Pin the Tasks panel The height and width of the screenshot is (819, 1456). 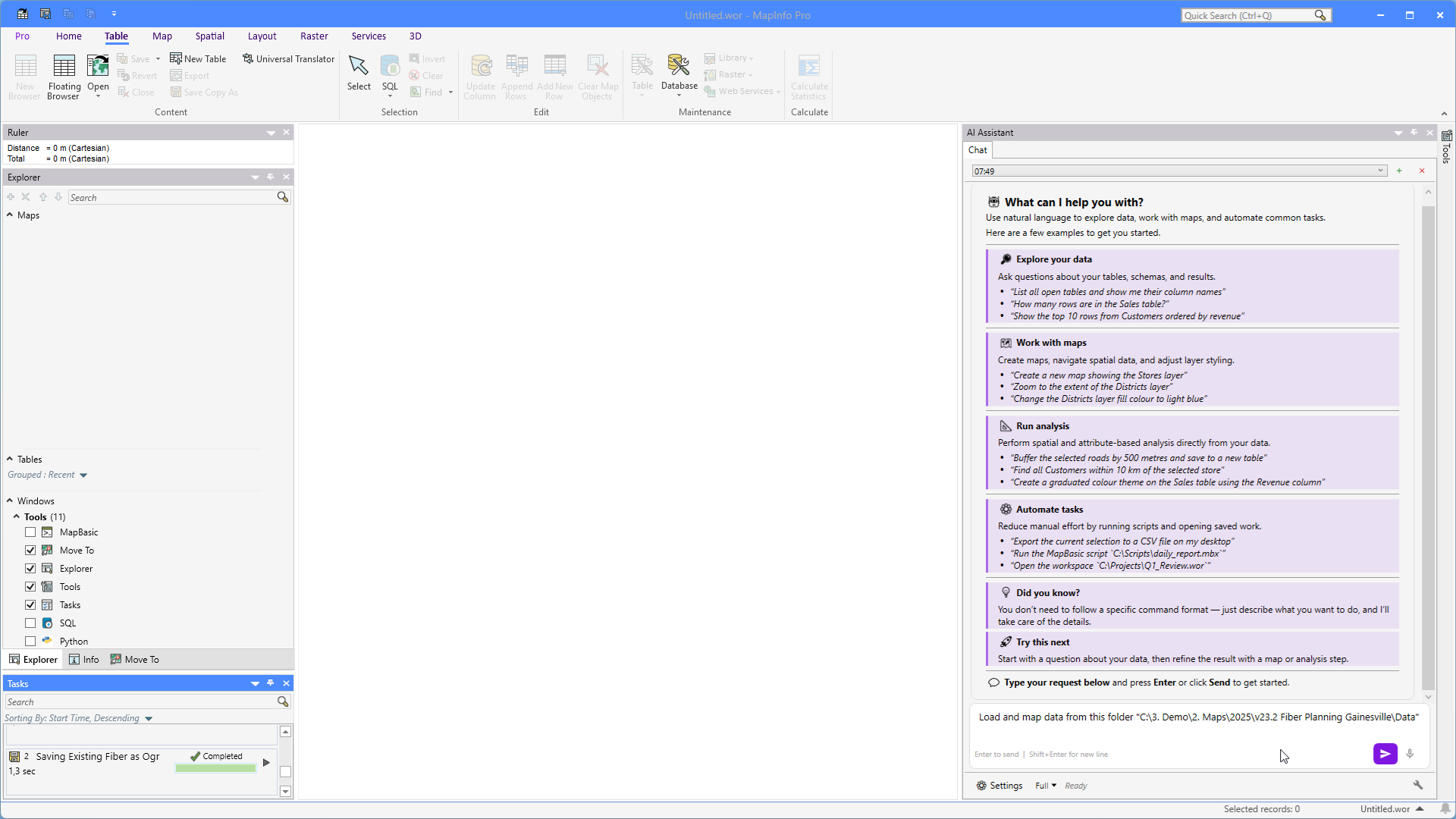point(271,683)
